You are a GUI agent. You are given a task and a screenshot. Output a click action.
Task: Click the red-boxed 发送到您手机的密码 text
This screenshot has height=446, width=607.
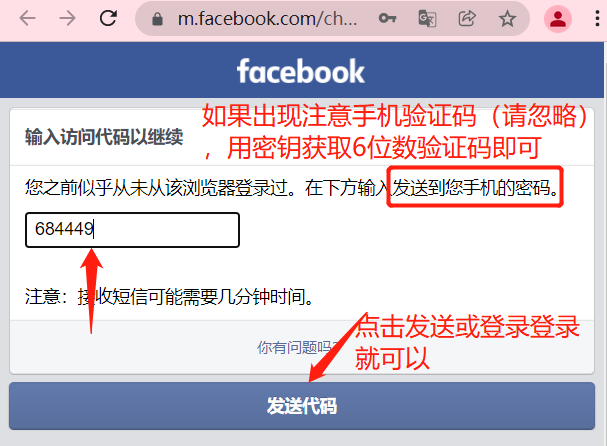pos(475,187)
